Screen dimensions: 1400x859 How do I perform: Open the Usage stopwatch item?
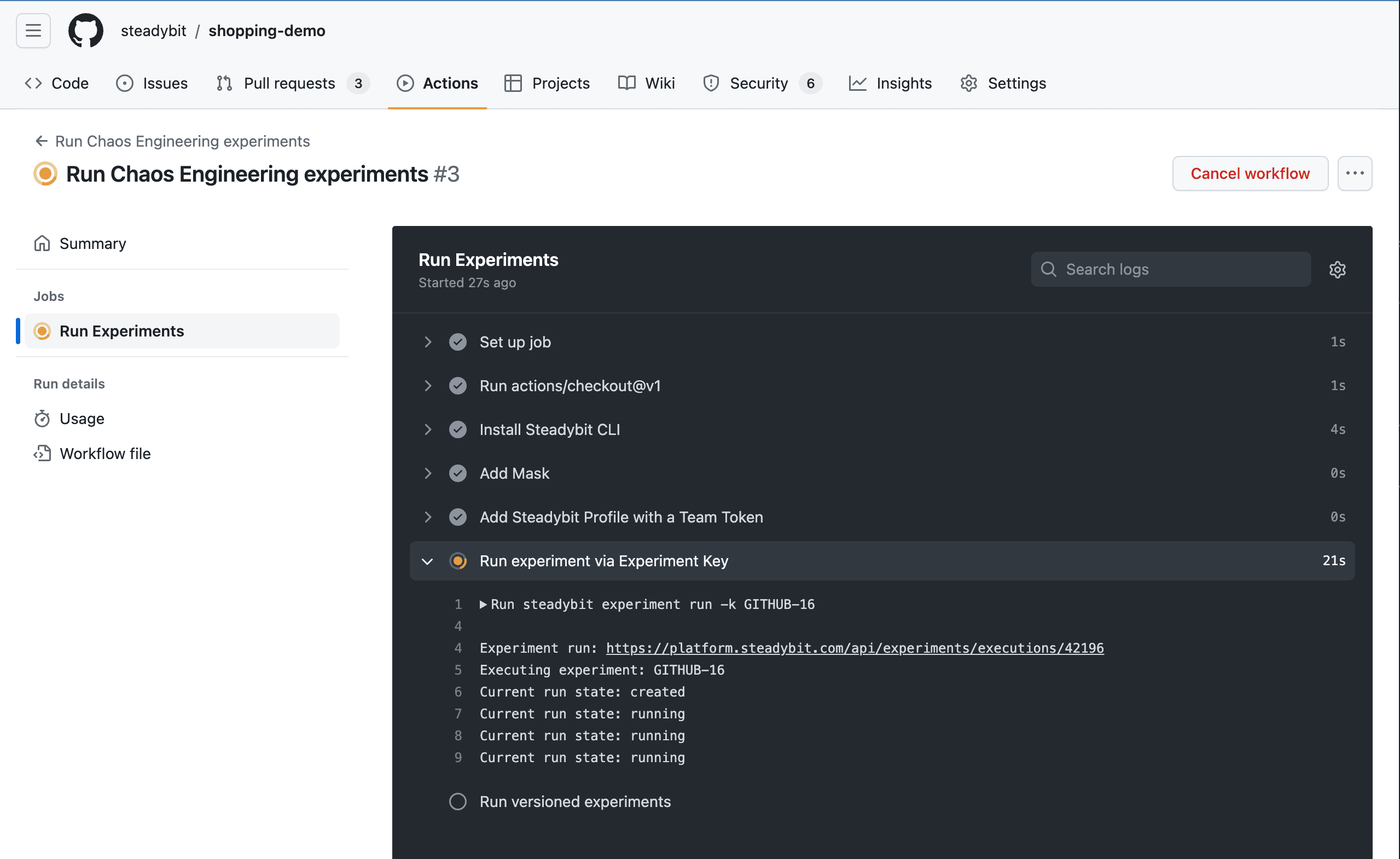pos(82,419)
